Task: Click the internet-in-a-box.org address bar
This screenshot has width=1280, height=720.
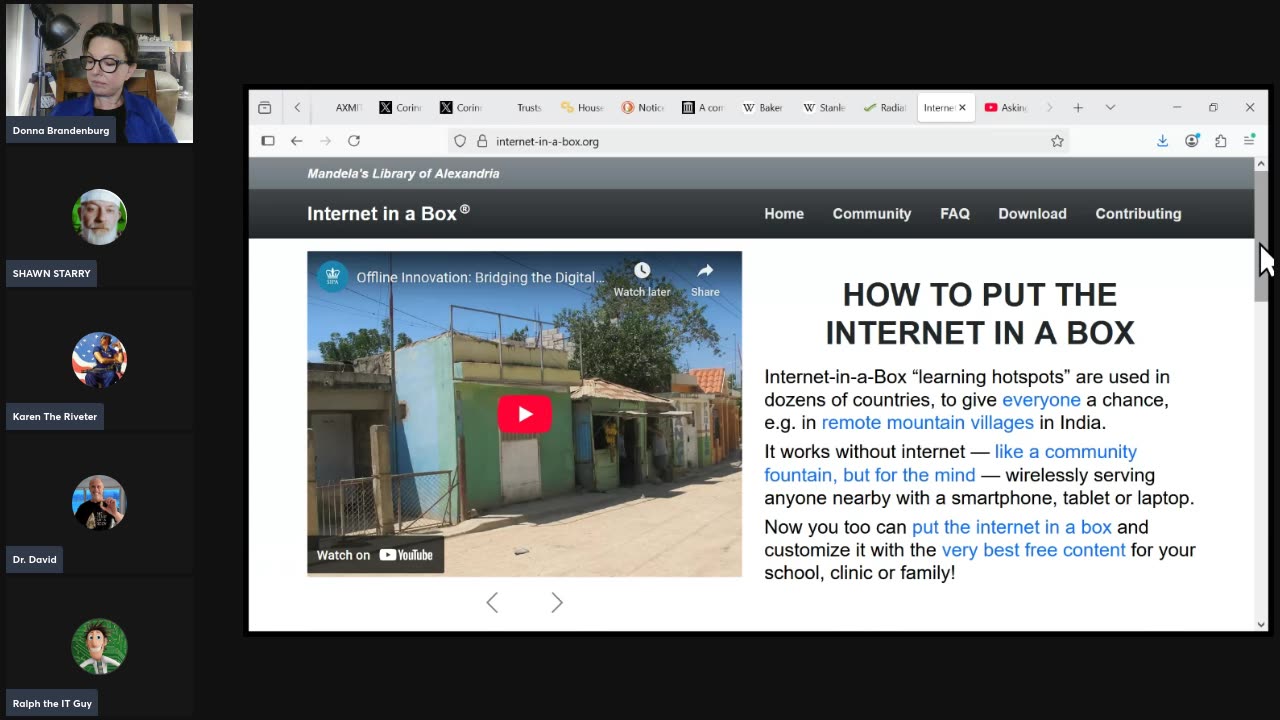Action: click(x=760, y=141)
